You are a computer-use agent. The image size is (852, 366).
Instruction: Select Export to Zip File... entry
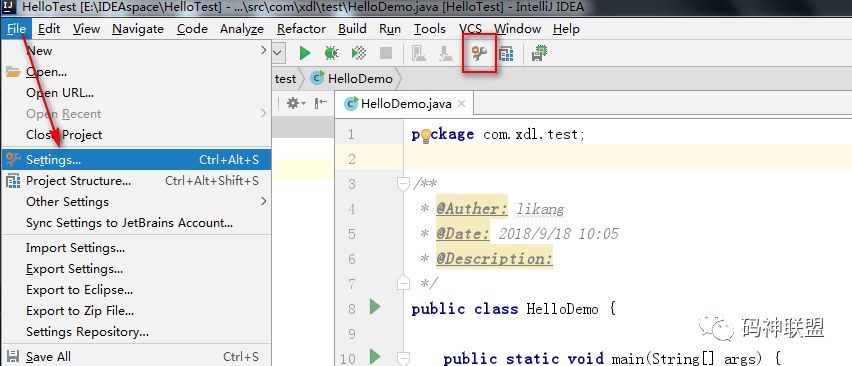pyautogui.click(x=136, y=311)
